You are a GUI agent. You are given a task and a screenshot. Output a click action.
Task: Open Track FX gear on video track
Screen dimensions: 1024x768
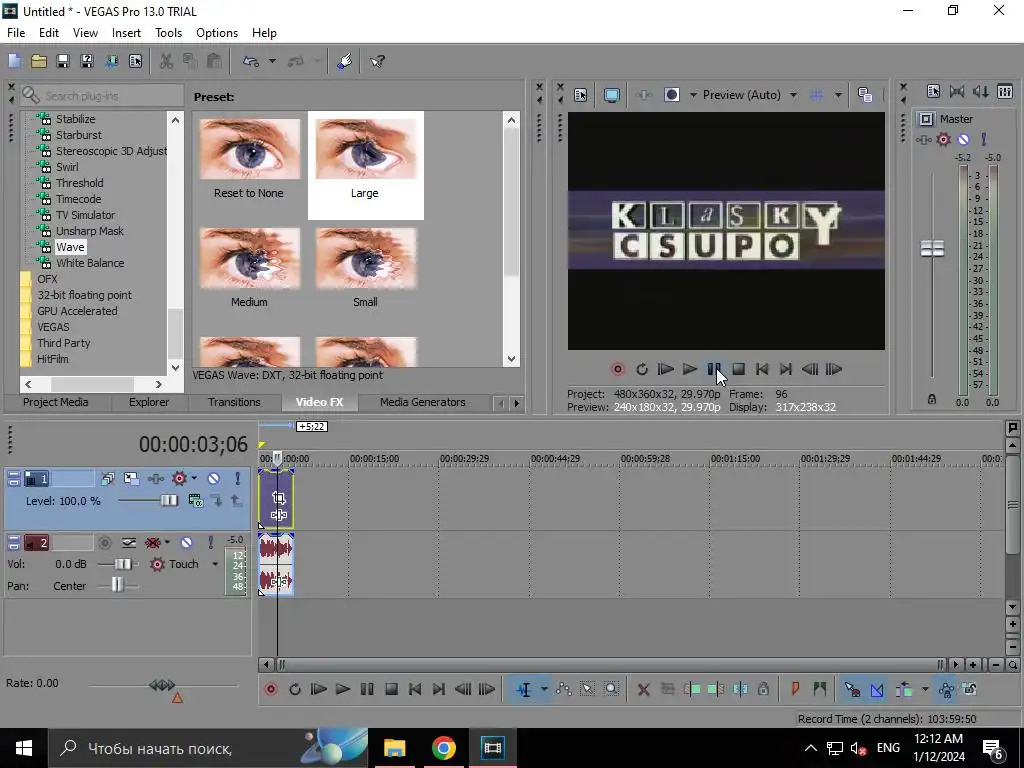(x=179, y=479)
